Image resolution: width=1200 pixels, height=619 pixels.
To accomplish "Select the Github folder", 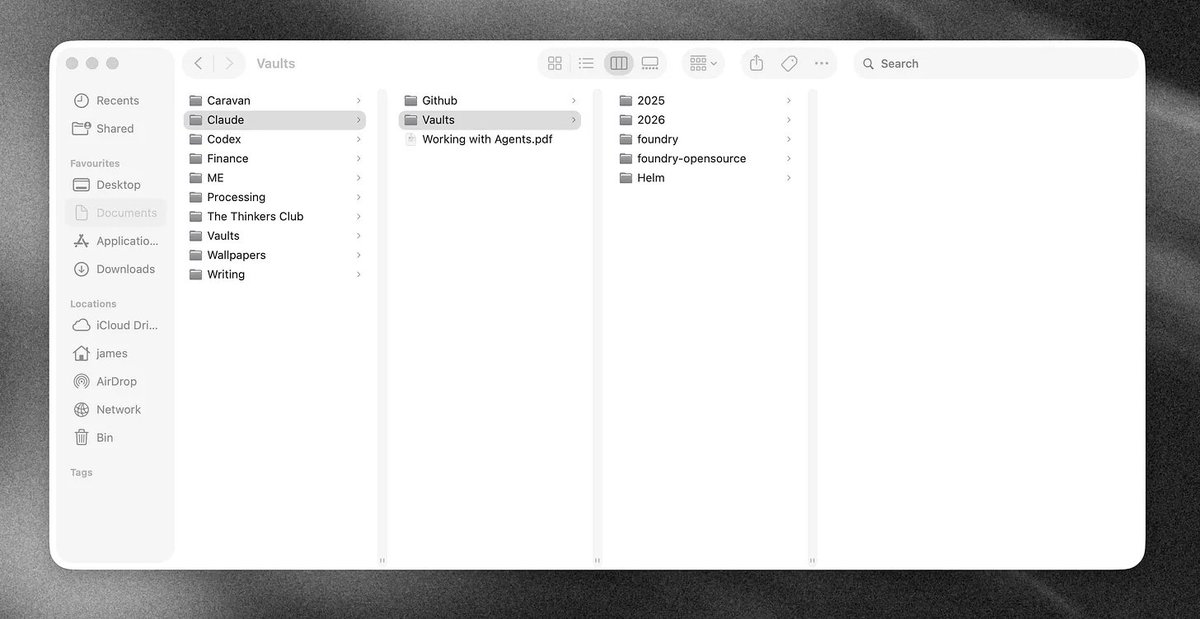I will click(490, 101).
